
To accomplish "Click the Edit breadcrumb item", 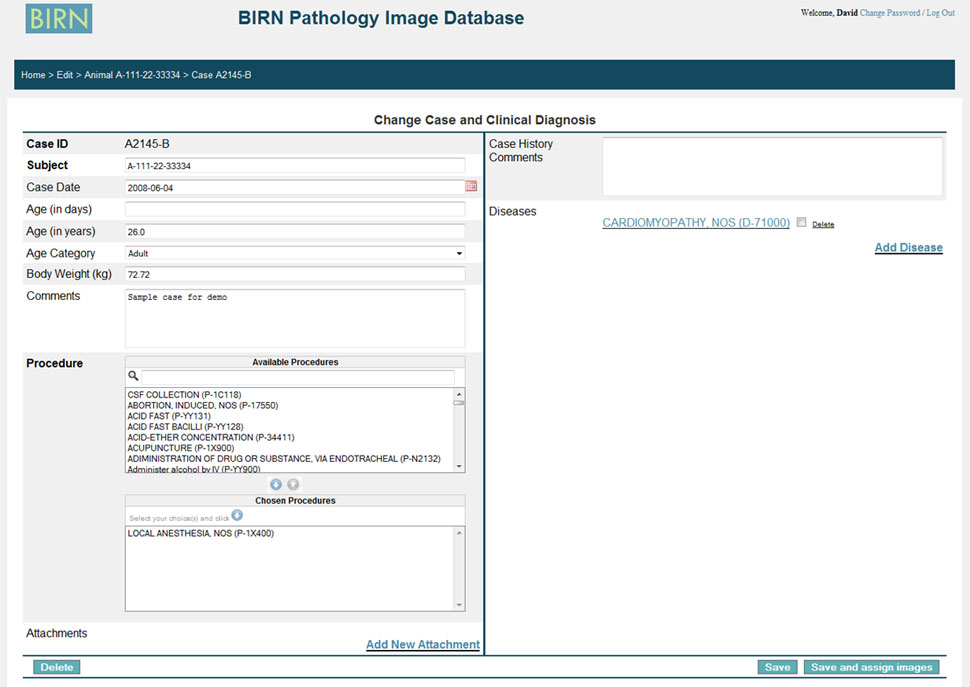I will pyautogui.click(x=66, y=75).
